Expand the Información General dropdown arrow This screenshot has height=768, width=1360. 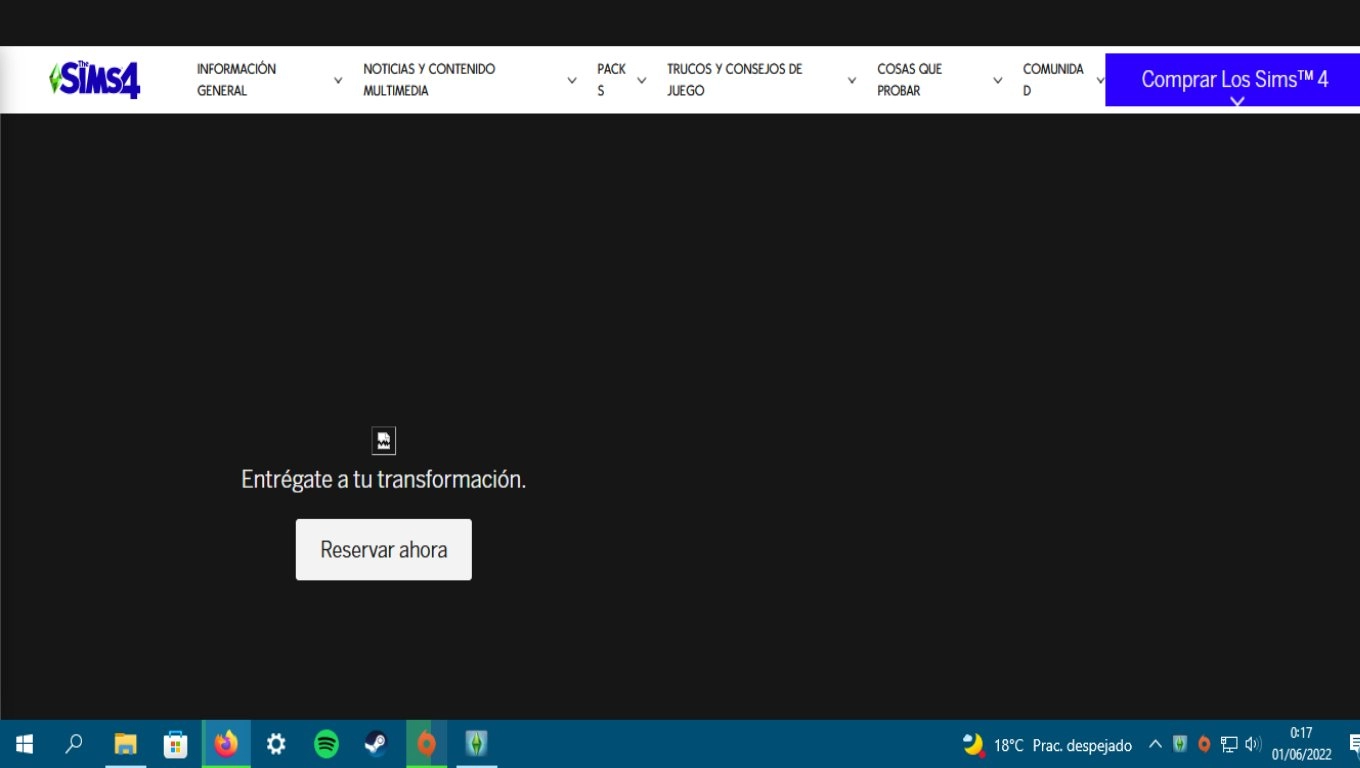click(x=338, y=80)
